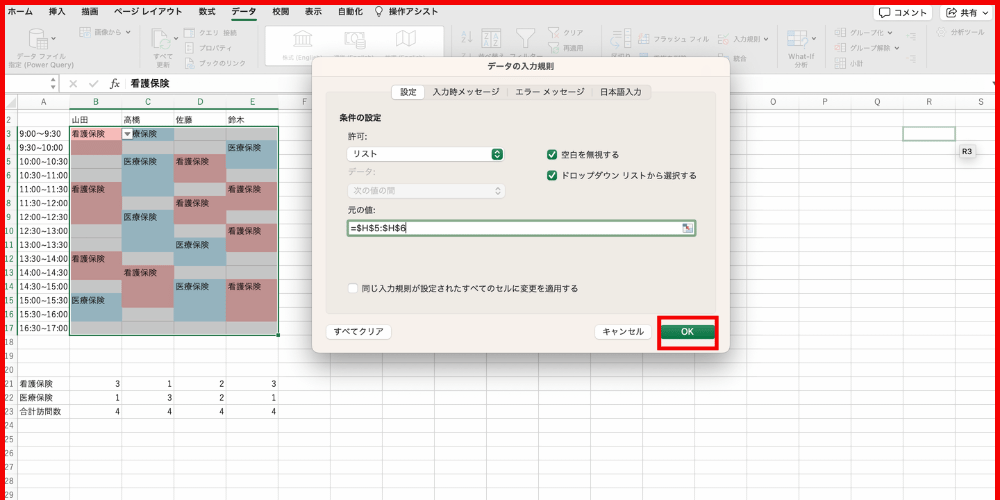Open the 許可 dropdown showing リスト
Viewport: 1000px width, 500px height.
click(x=425, y=154)
